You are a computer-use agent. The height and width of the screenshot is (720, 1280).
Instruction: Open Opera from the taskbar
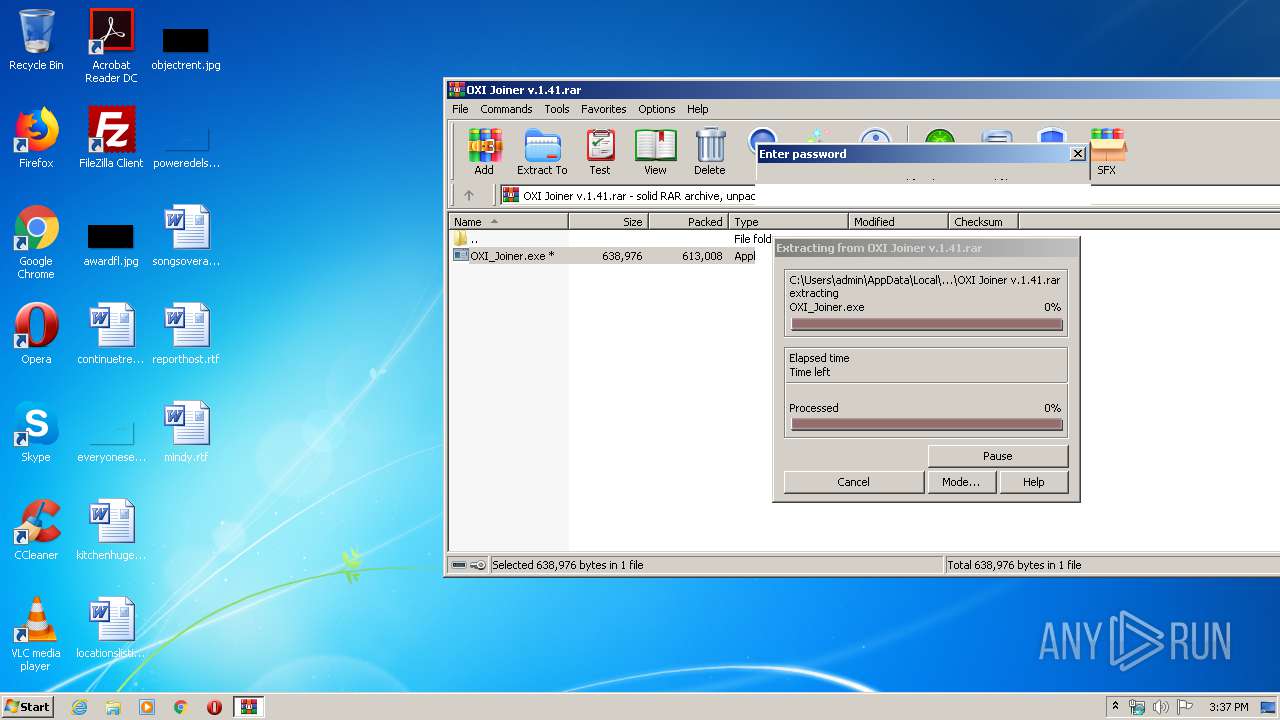(x=214, y=707)
